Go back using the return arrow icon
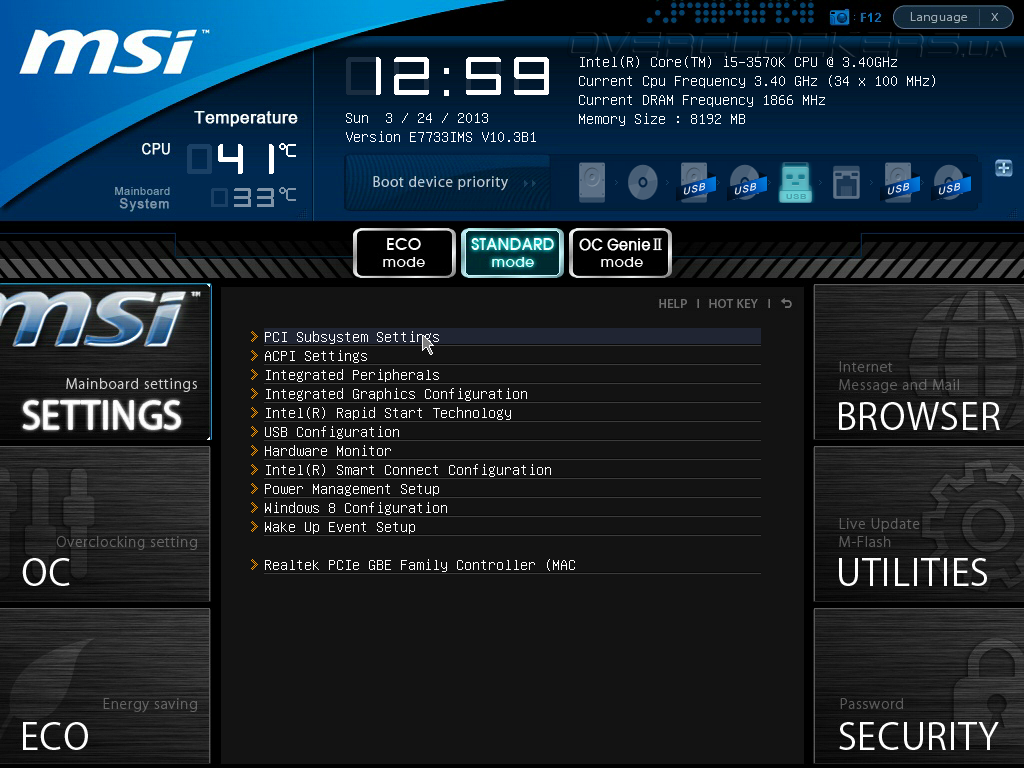The height and width of the screenshot is (768, 1024). [x=786, y=304]
